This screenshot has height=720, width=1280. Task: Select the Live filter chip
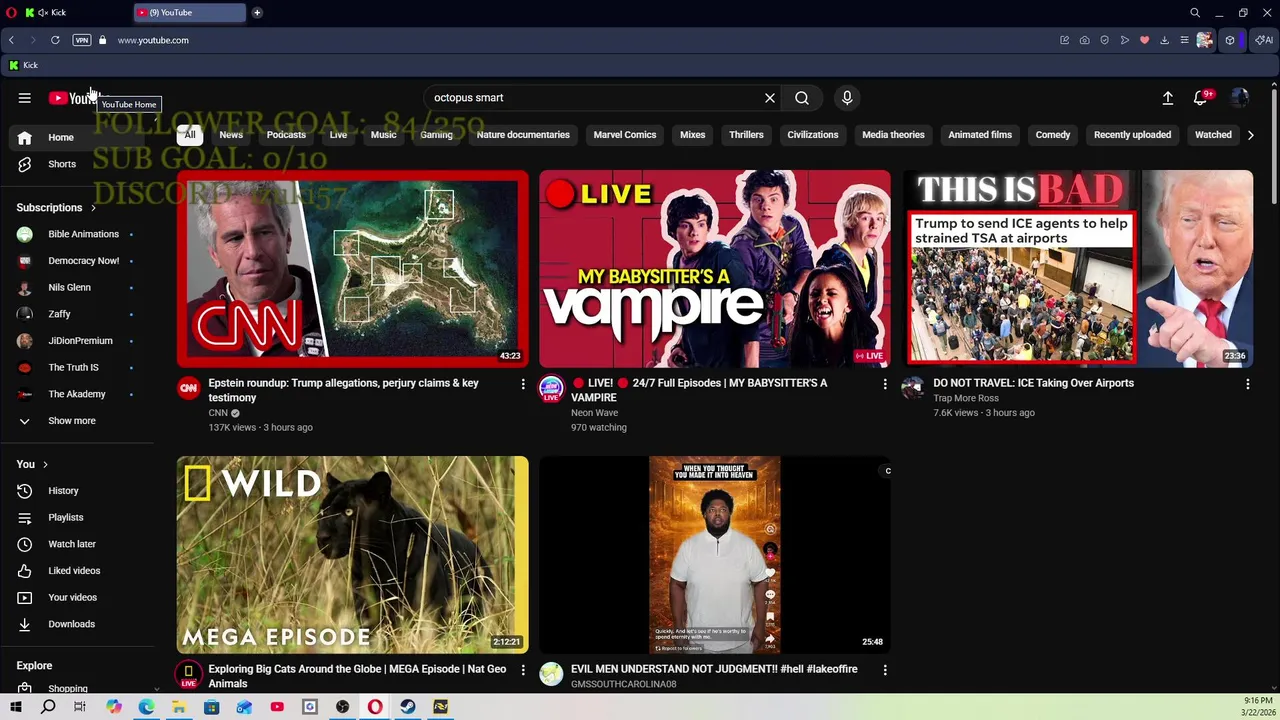338,135
